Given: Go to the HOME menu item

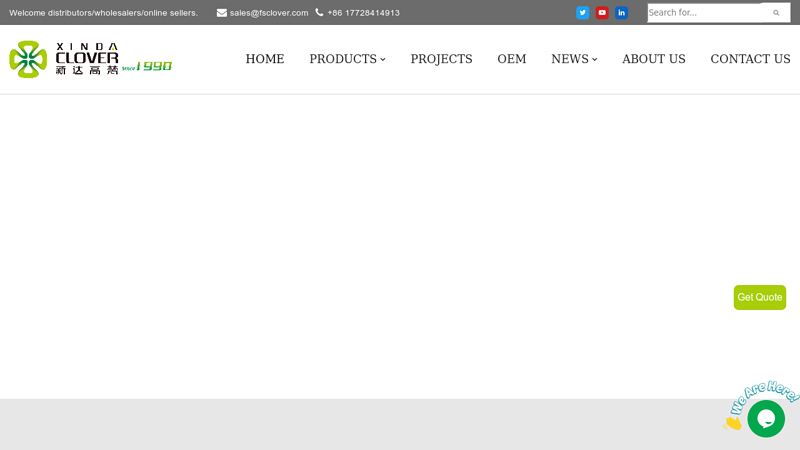Looking at the screenshot, I should click(265, 59).
